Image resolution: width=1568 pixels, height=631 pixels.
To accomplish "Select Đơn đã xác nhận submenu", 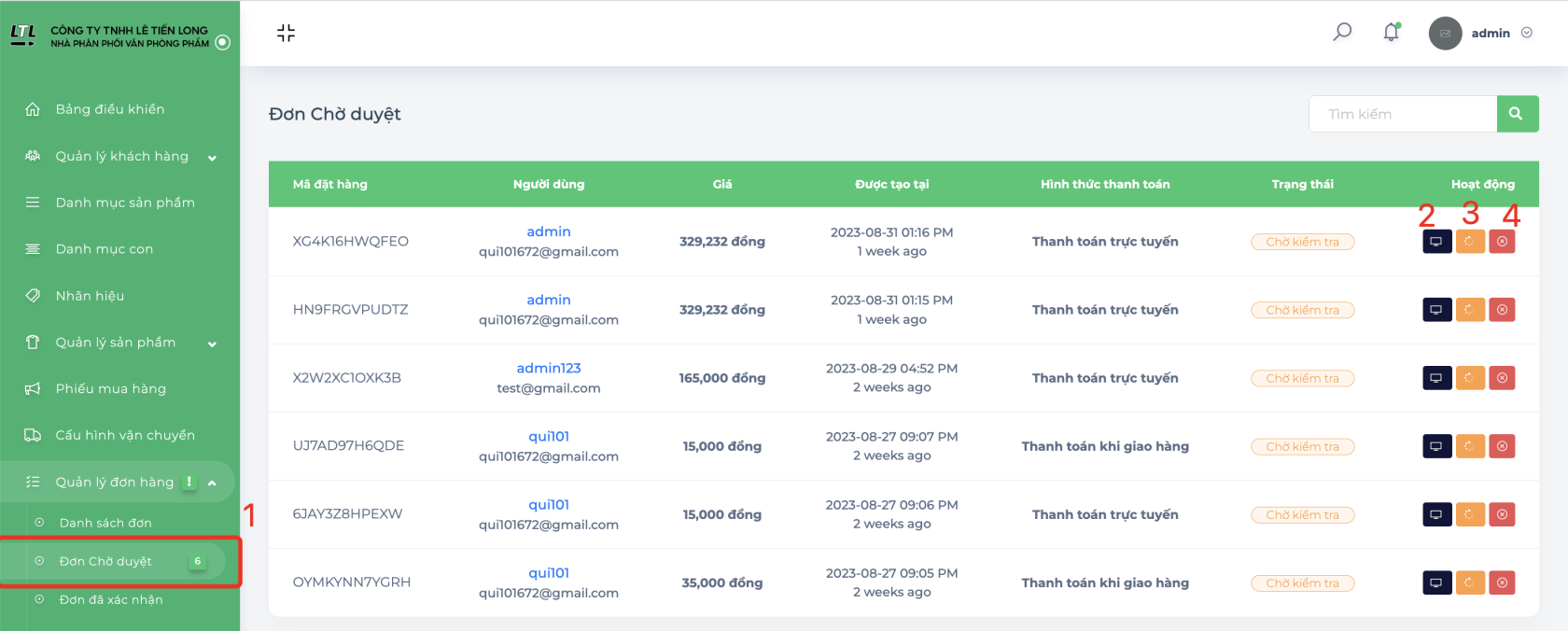I will coord(111,599).
